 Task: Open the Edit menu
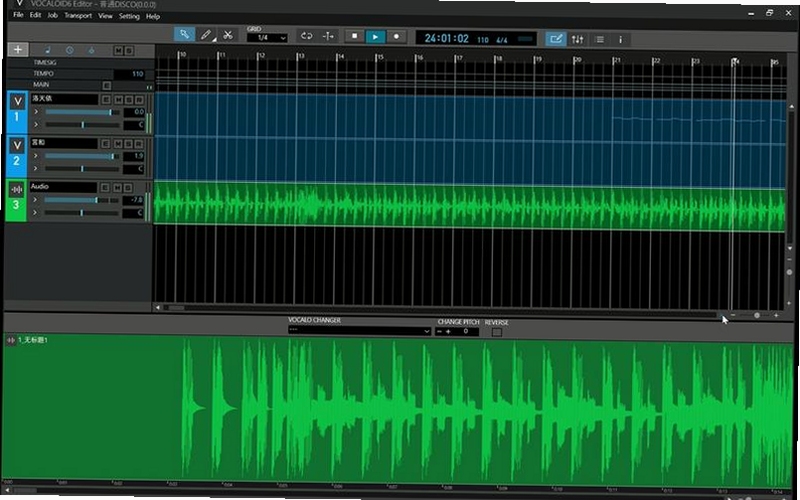[x=35, y=15]
